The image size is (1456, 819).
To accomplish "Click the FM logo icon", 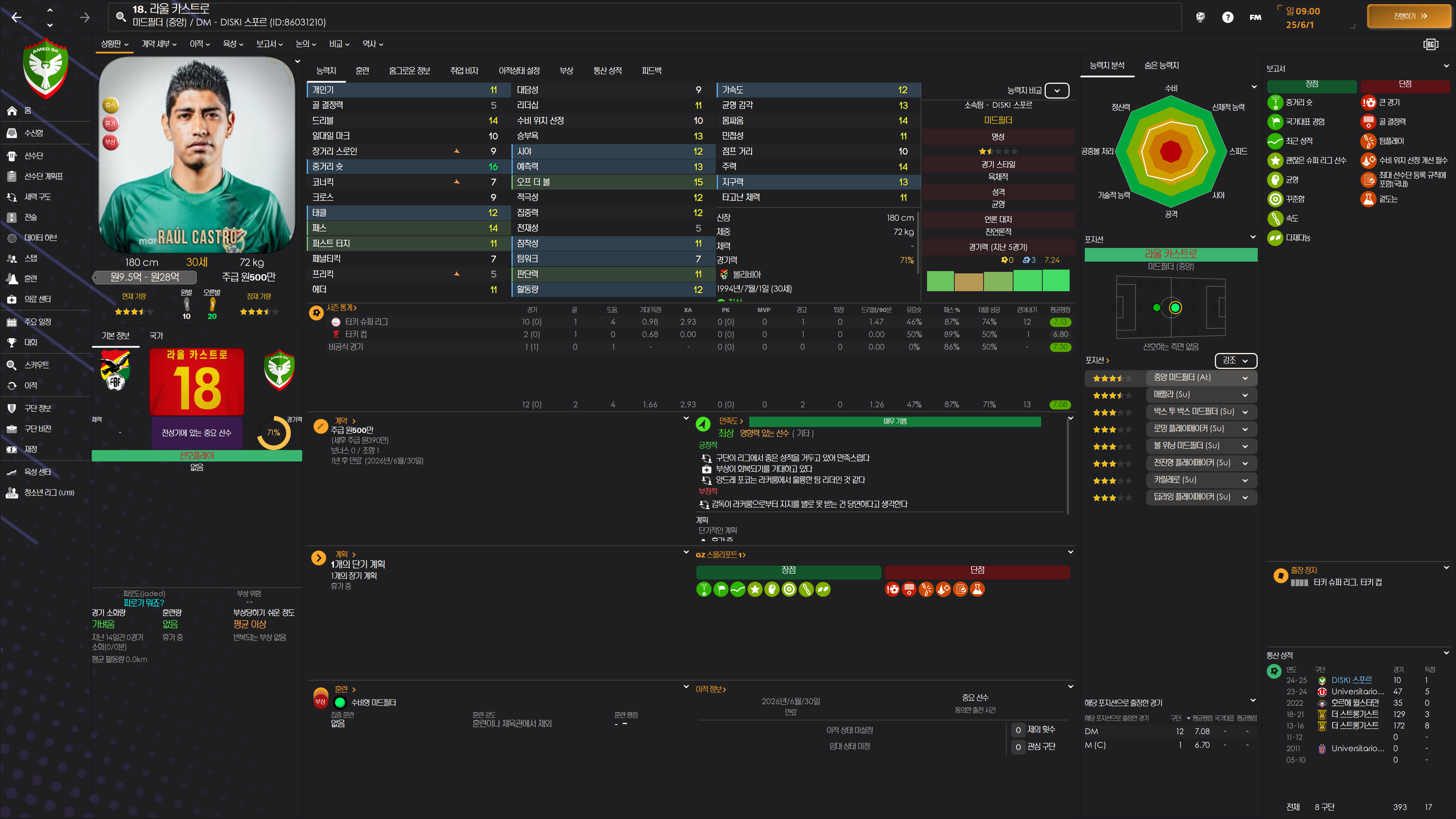I will [x=1255, y=17].
